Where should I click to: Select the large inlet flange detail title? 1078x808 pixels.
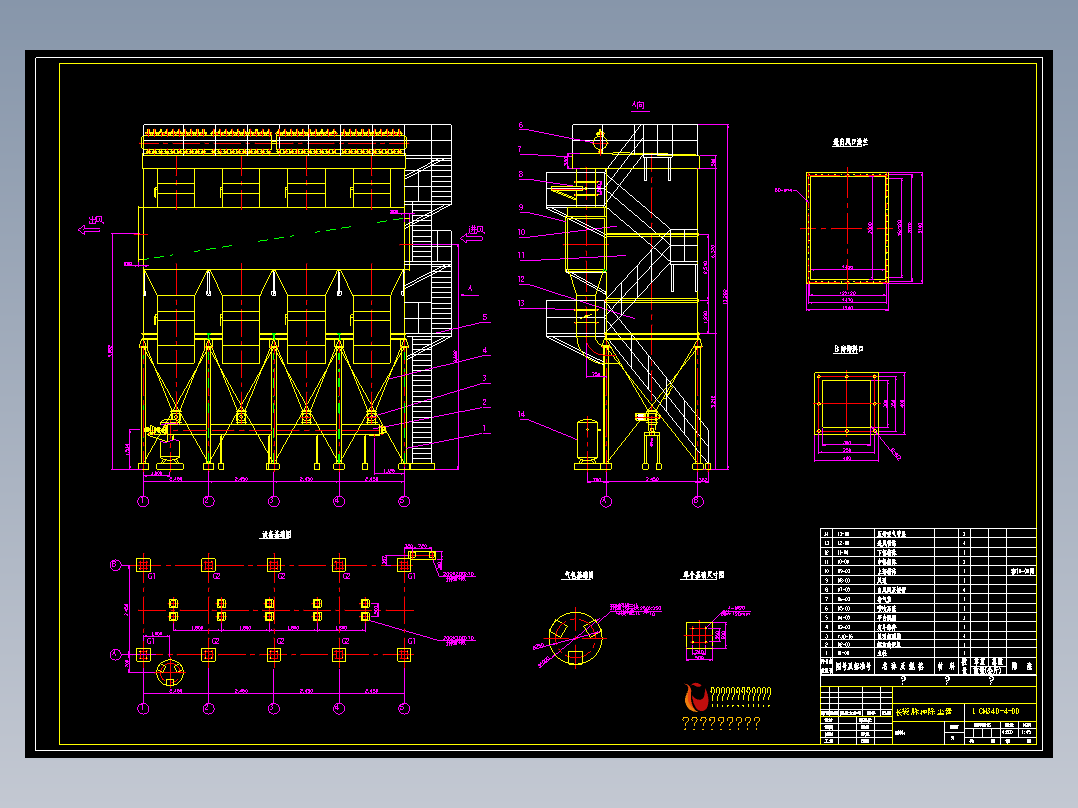[x=850, y=142]
